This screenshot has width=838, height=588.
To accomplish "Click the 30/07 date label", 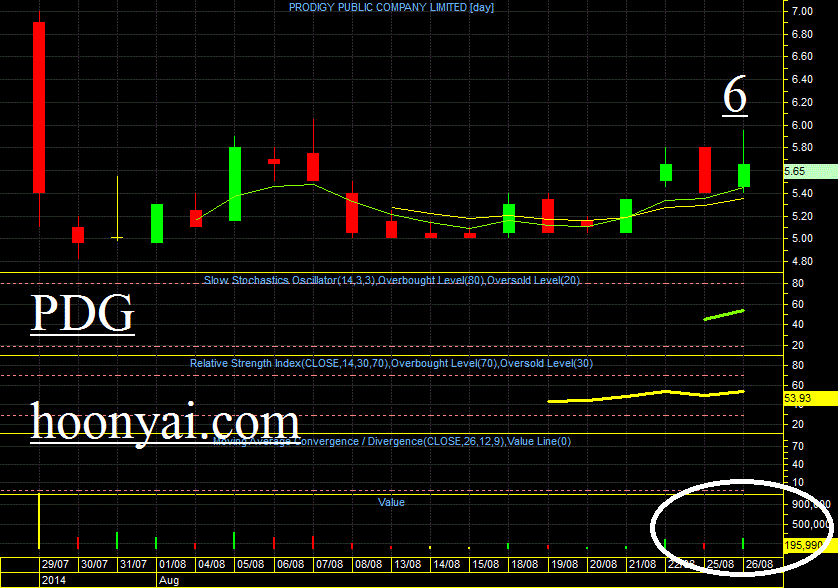I will coord(94,564).
